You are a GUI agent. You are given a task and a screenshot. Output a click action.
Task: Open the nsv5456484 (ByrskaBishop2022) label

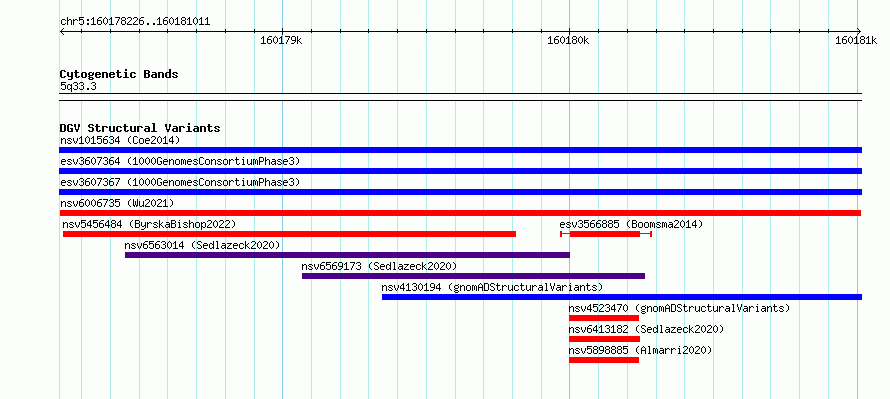pos(149,224)
